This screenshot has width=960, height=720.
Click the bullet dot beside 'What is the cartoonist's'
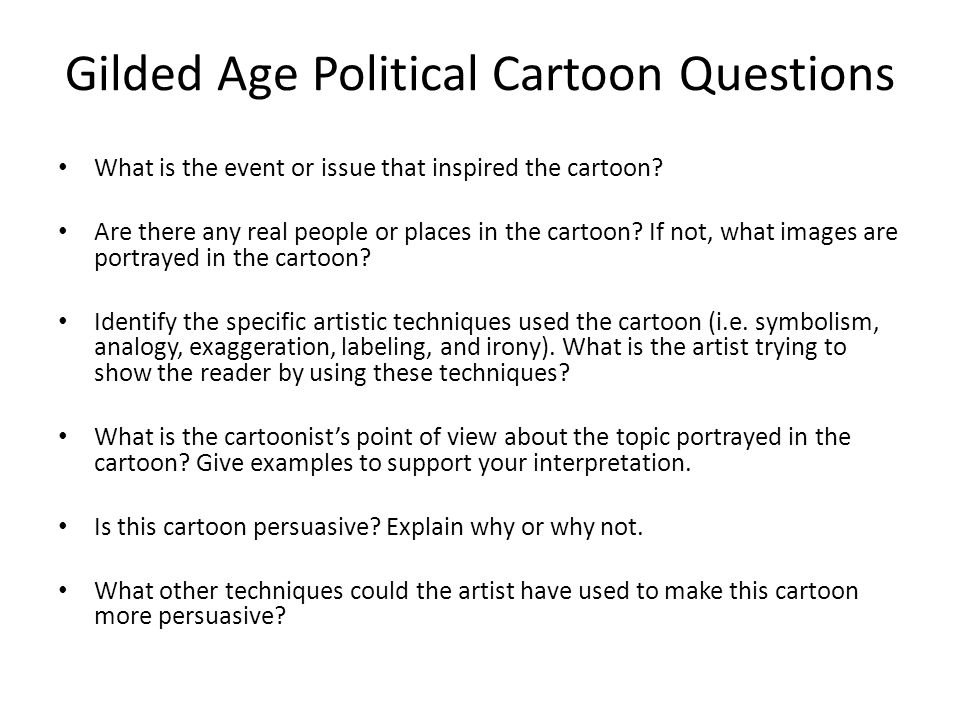63,437
